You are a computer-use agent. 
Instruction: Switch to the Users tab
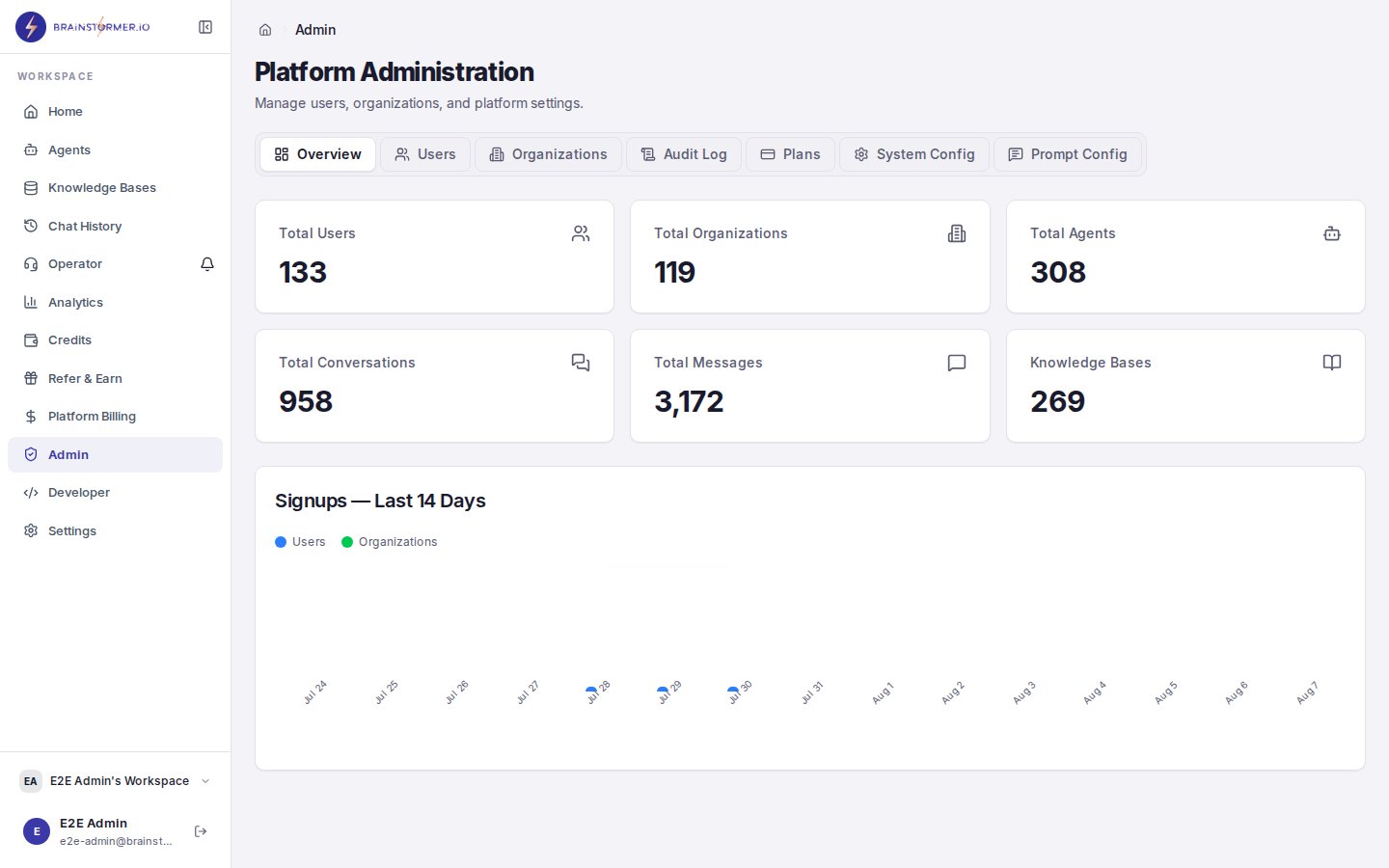click(425, 154)
